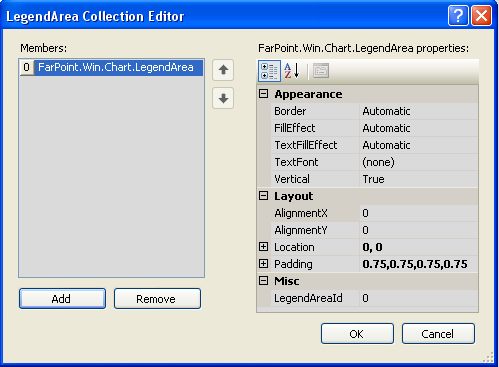Open the Property Pages toolbar icon

[x=321, y=71]
